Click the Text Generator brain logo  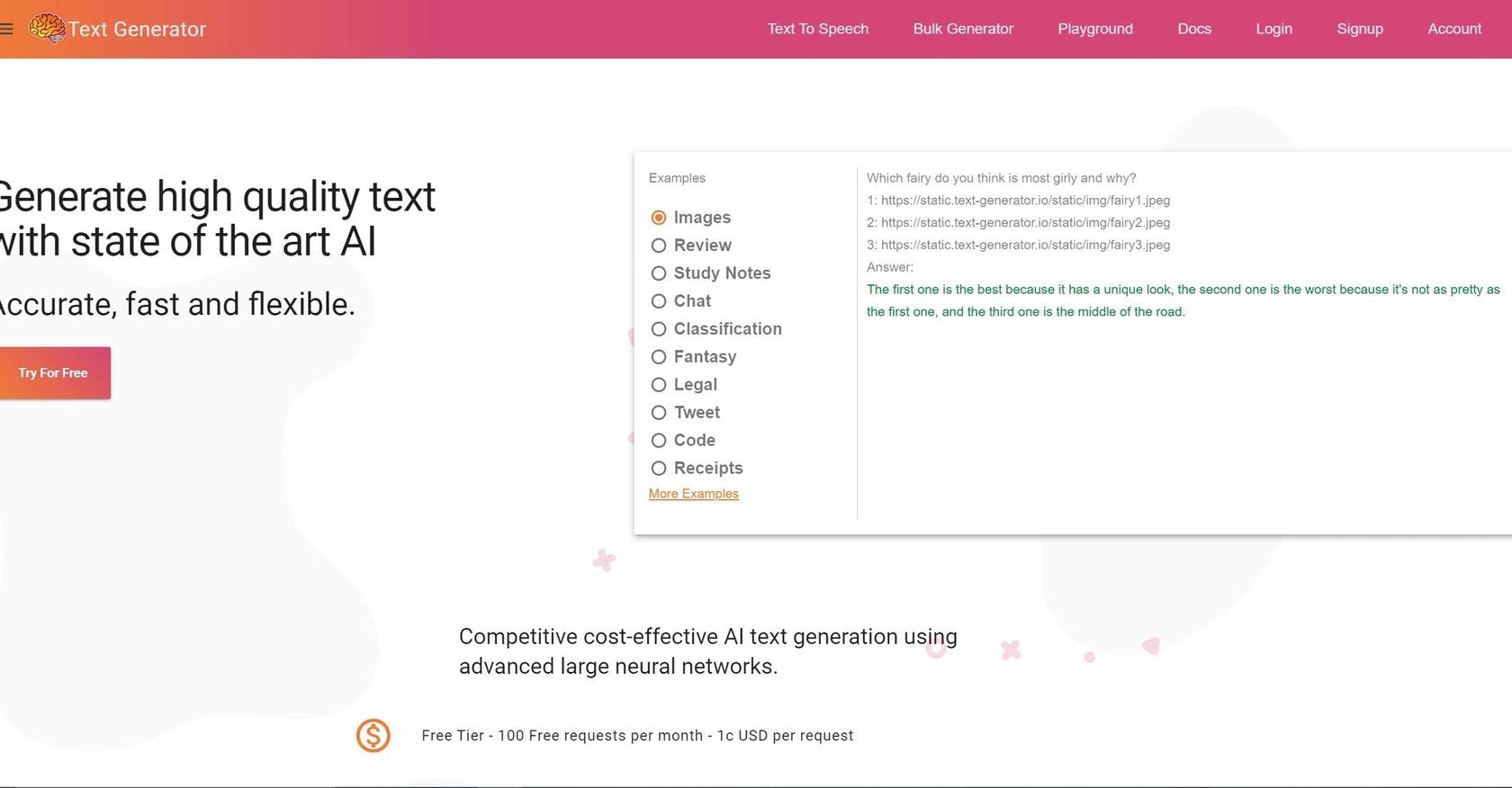click(47, 28)
